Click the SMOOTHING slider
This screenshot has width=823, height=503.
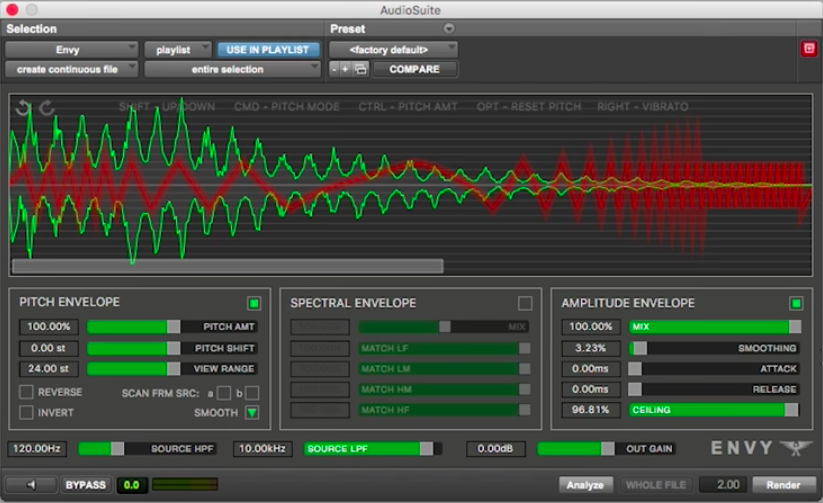[x=715, y=348]
